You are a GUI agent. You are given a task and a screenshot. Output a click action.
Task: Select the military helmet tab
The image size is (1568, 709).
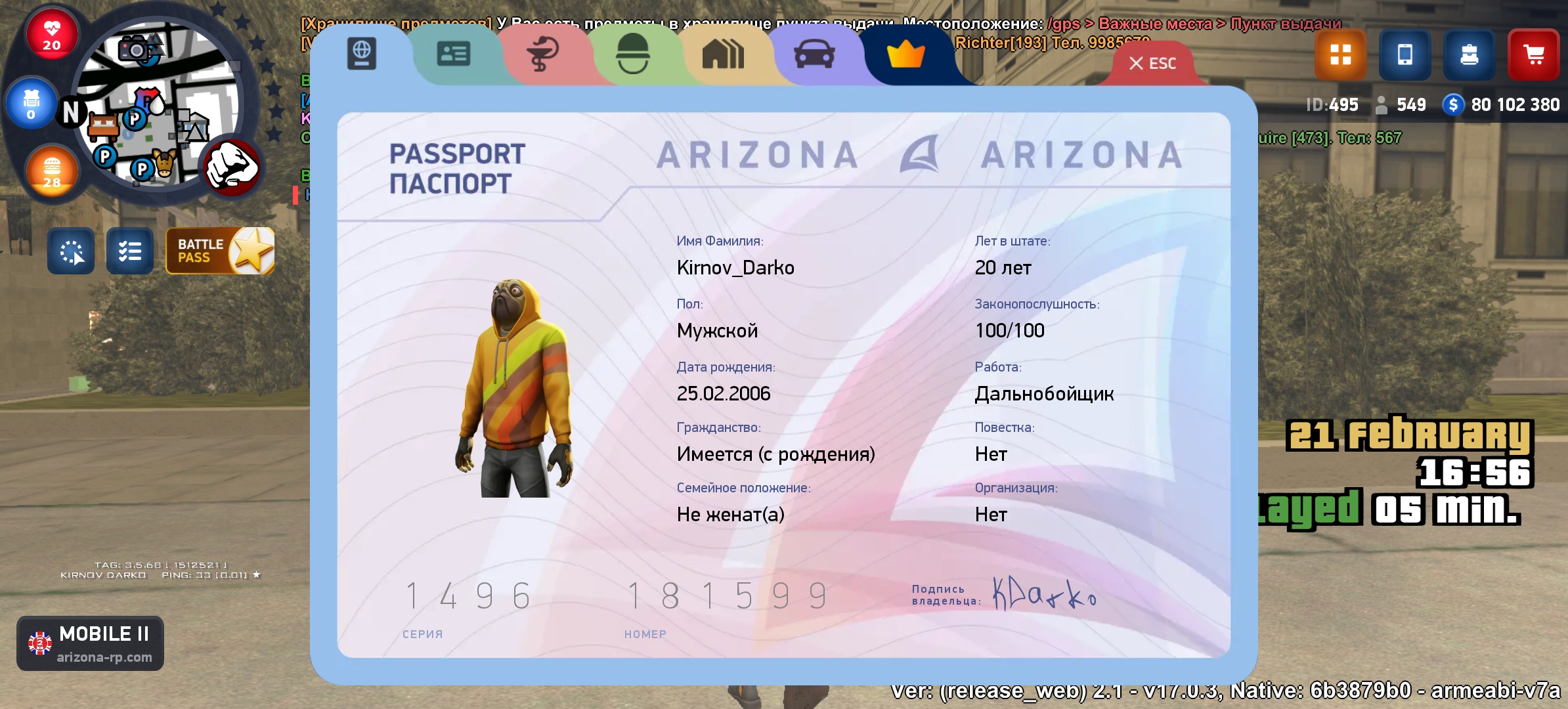[633, 54]
